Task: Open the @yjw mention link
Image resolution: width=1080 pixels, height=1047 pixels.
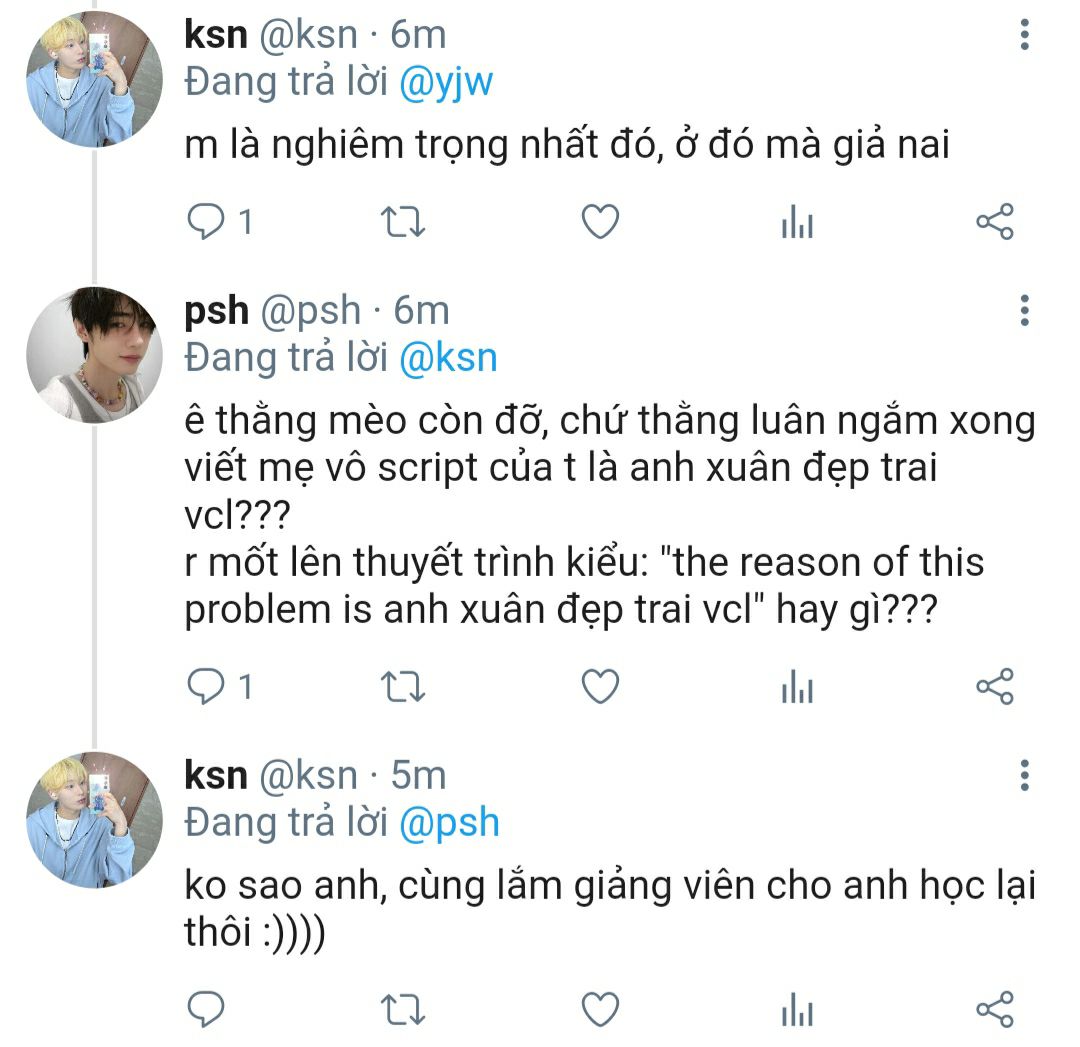Action: click(446, 82)
